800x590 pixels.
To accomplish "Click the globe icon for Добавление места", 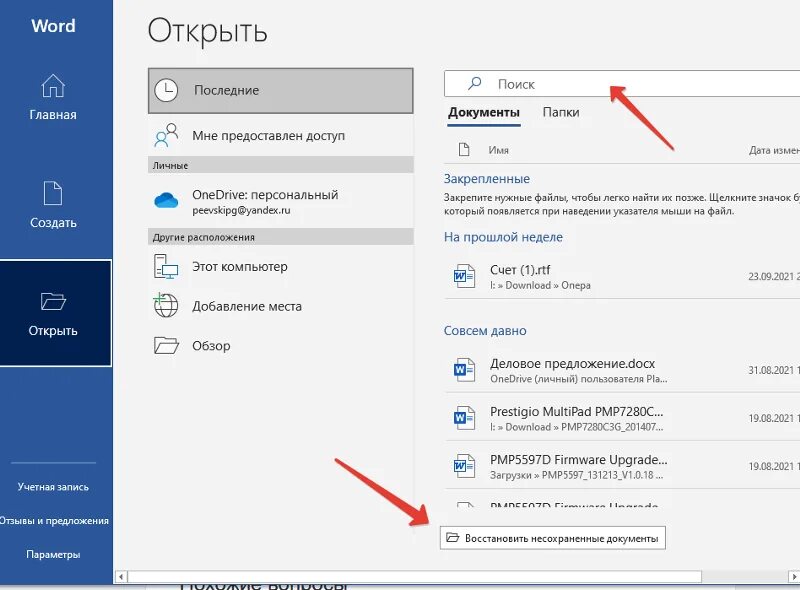I will coord(166,306).
